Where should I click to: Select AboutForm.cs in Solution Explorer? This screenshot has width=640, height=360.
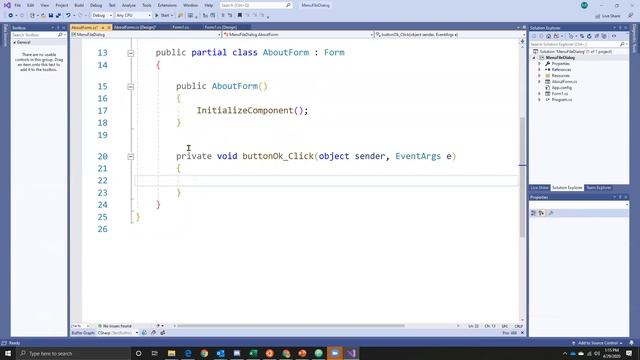564,82
